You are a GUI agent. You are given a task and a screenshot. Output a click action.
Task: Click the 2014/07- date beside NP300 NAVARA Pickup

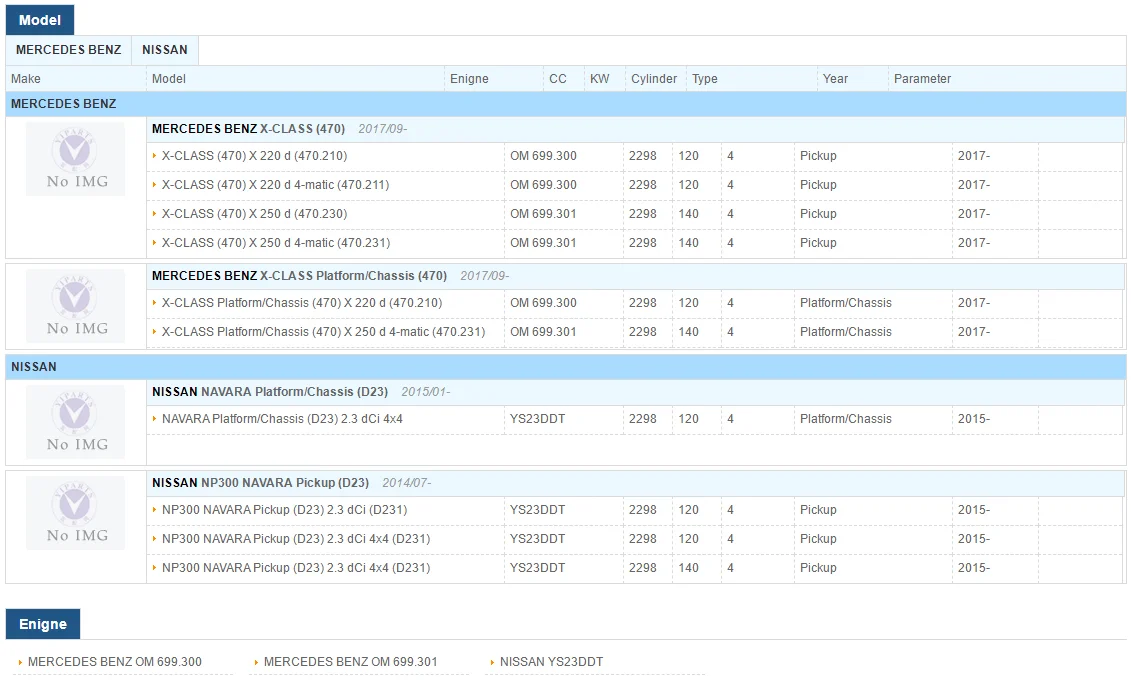tap(407, 483)
